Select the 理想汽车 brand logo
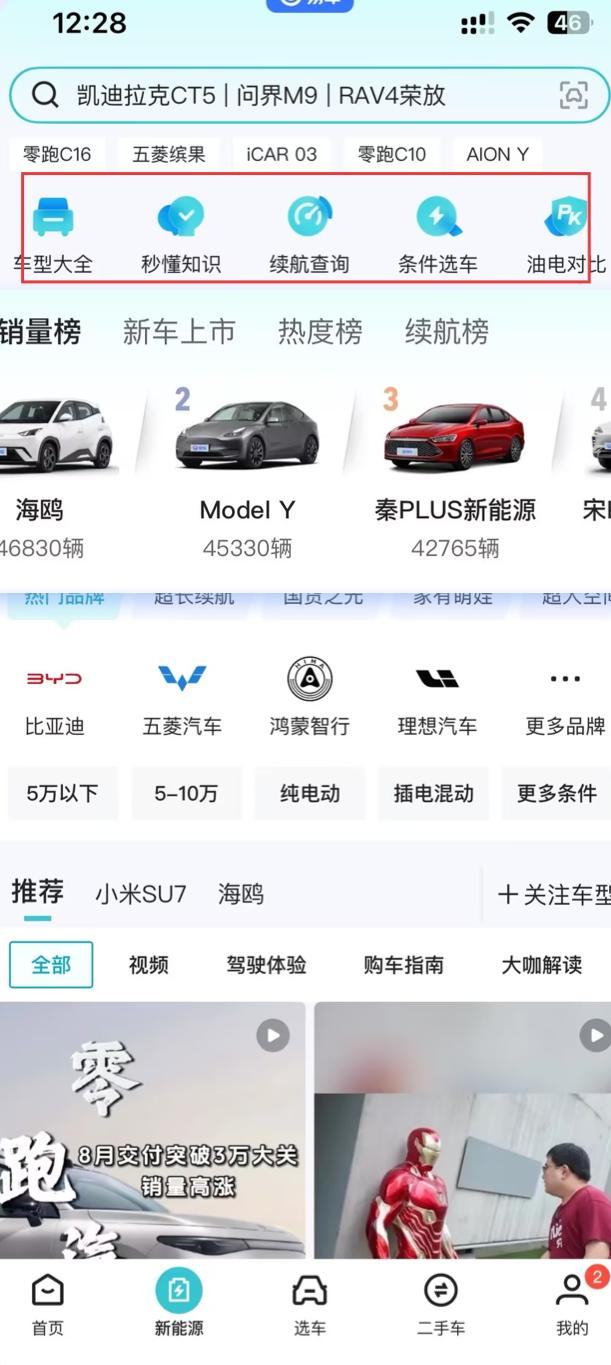This screenshot has width=611, height=1365. [x=437, y=679]
